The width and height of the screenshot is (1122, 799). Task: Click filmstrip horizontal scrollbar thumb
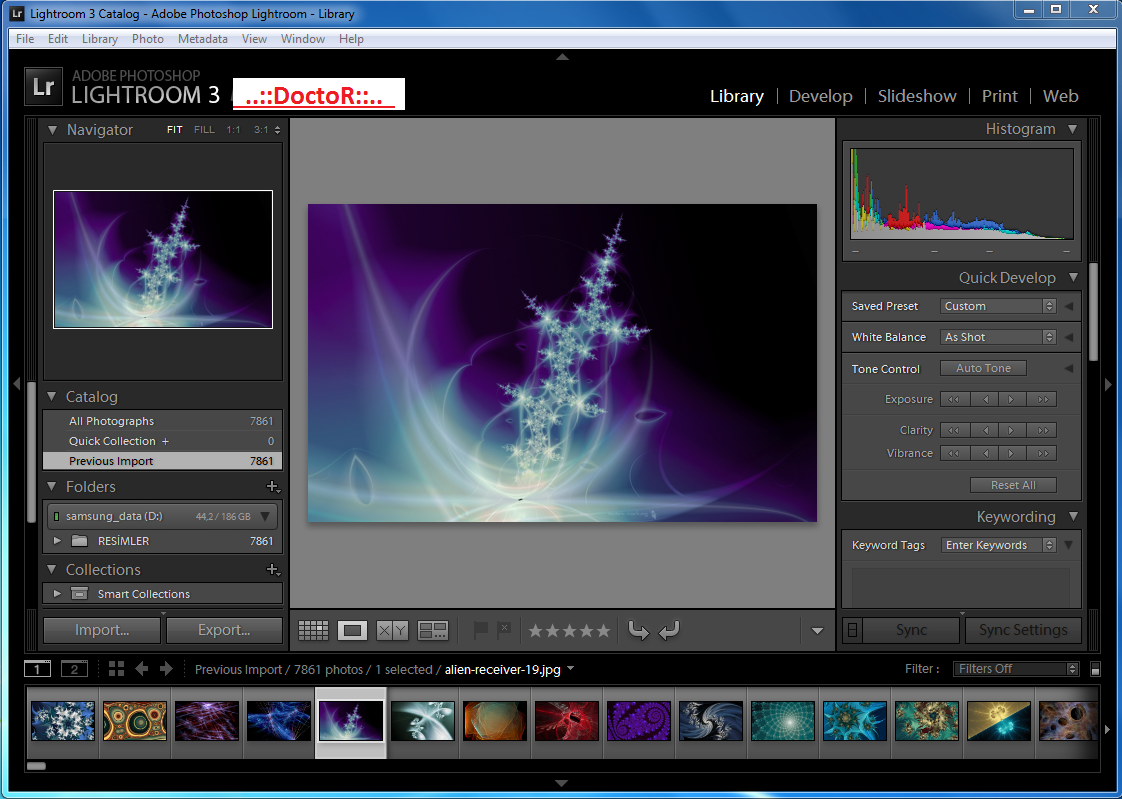tap(36, 766)
